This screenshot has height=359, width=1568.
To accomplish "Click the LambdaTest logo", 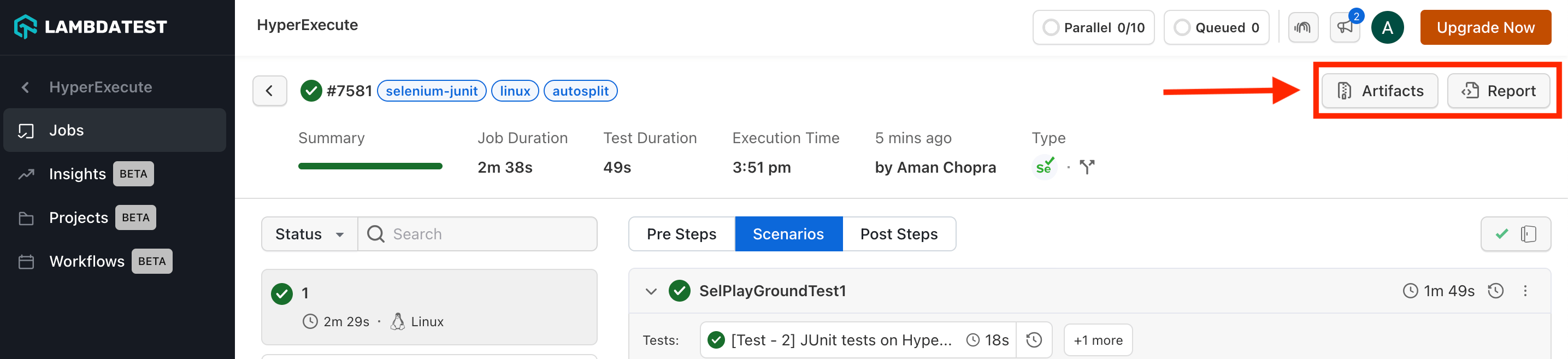I will point(90,27).
